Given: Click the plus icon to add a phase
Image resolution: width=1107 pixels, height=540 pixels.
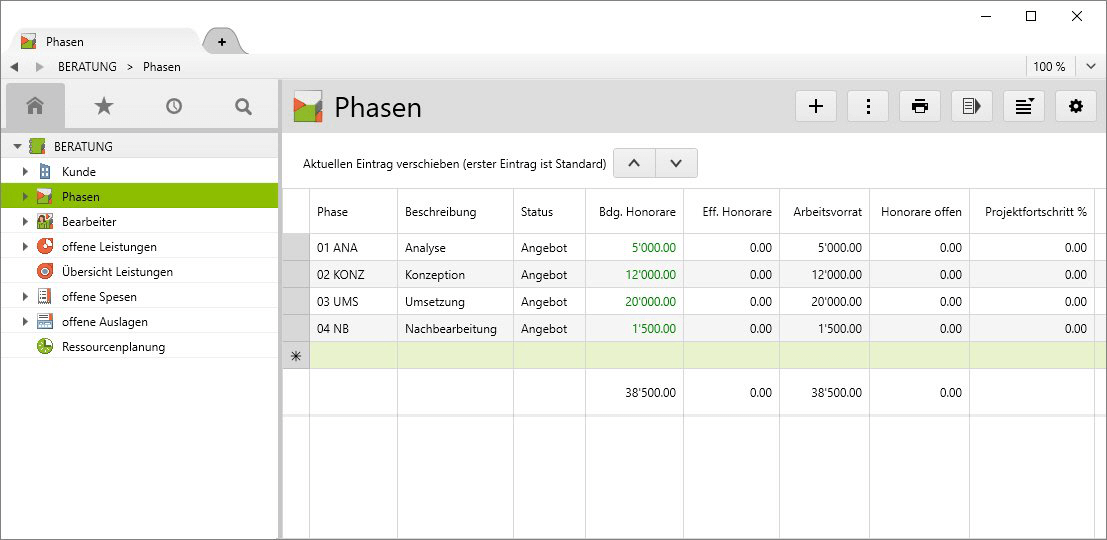Looking at the screenshot, I should pos(815,106).
